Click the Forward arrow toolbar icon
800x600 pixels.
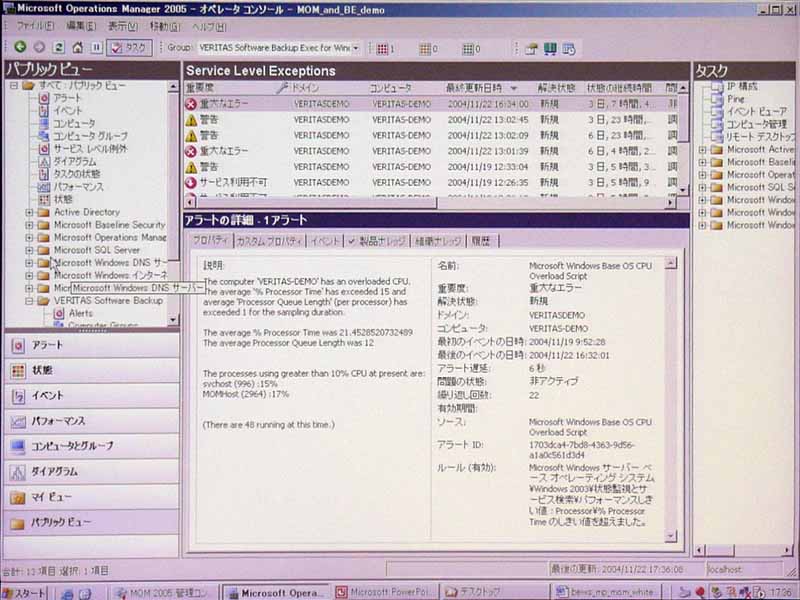pos(39,47)
